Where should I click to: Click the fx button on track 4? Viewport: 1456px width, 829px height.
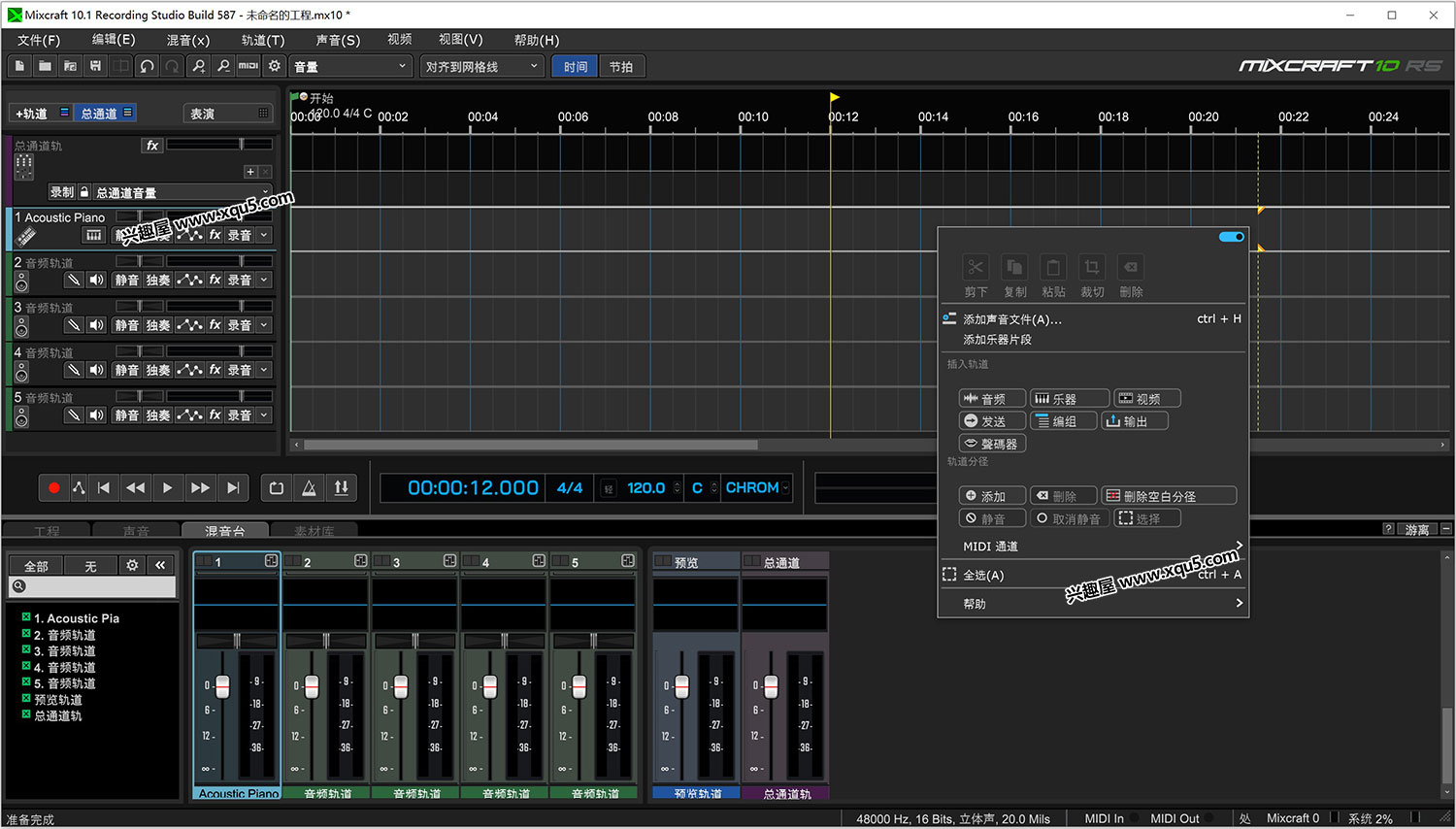(215, 370)
